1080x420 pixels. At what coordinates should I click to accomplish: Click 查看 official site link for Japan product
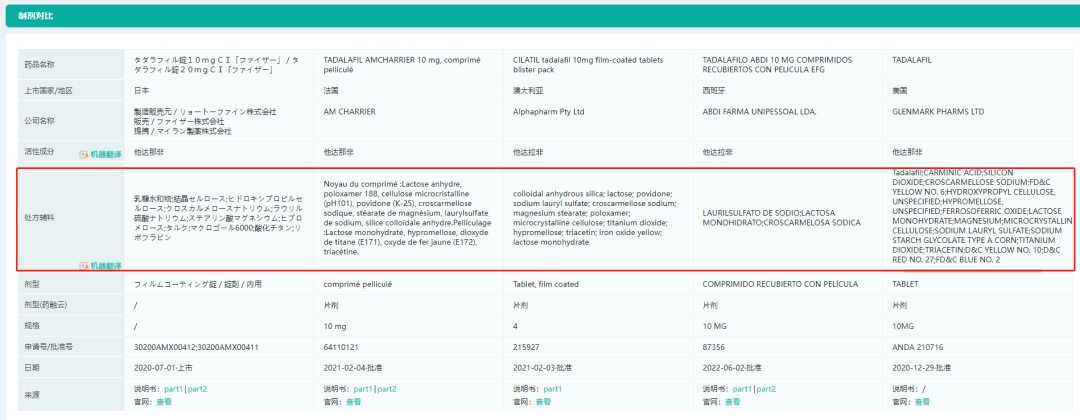tap(164, 401)
